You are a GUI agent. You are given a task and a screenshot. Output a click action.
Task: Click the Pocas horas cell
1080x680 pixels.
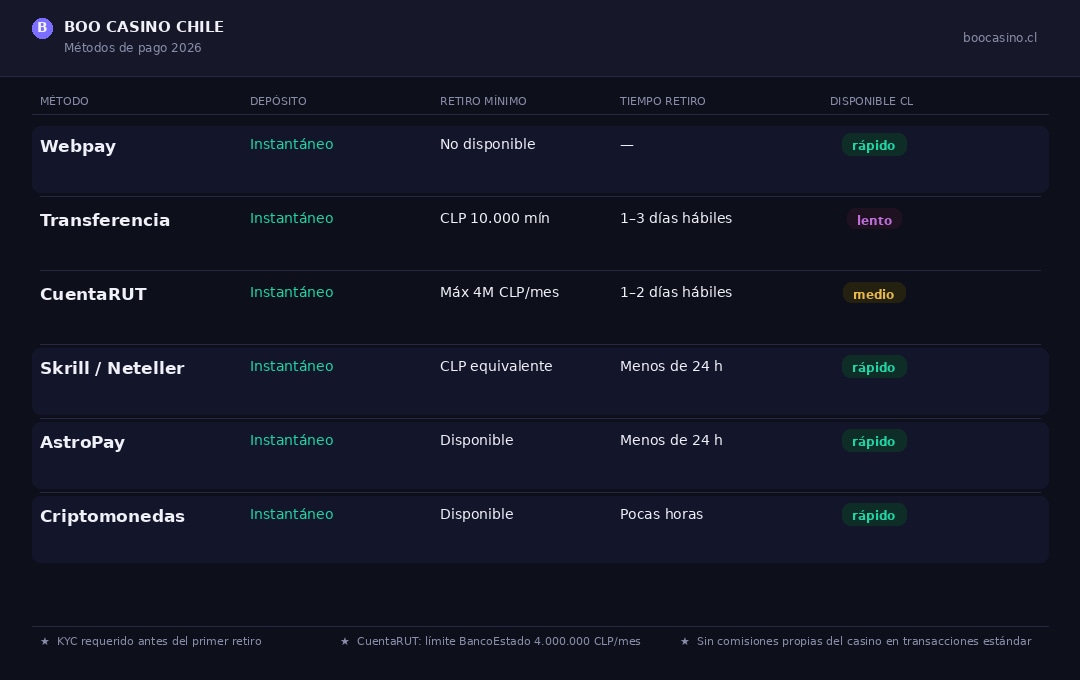(661, 514)
